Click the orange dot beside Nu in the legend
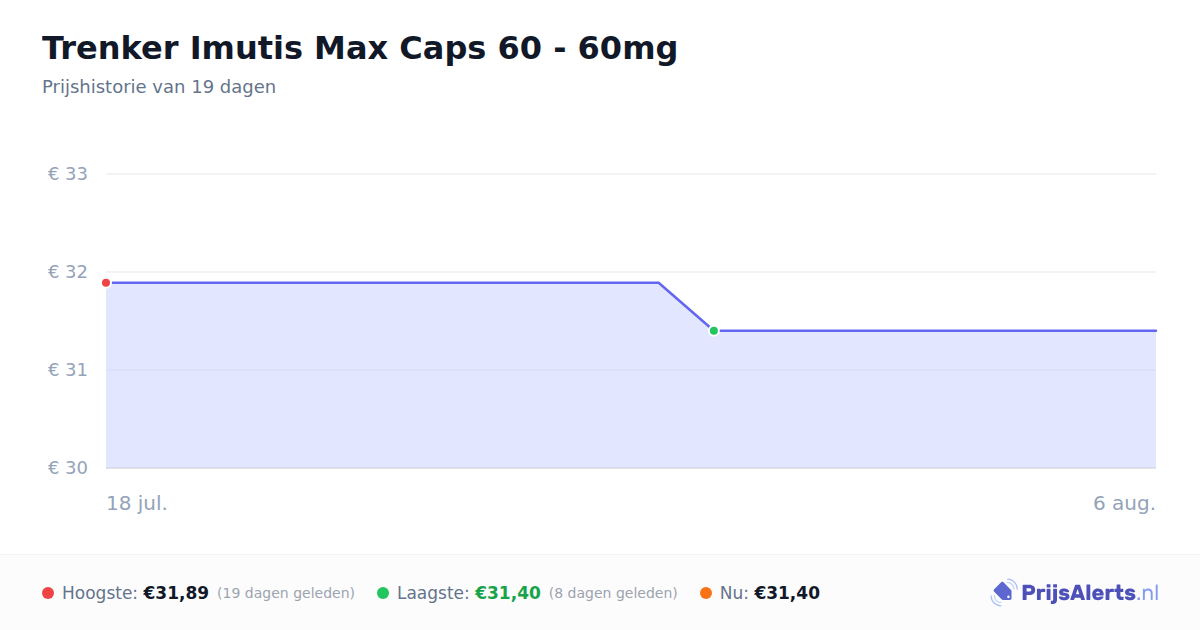This screenshot has width=1200, height=630. [706, 593]
